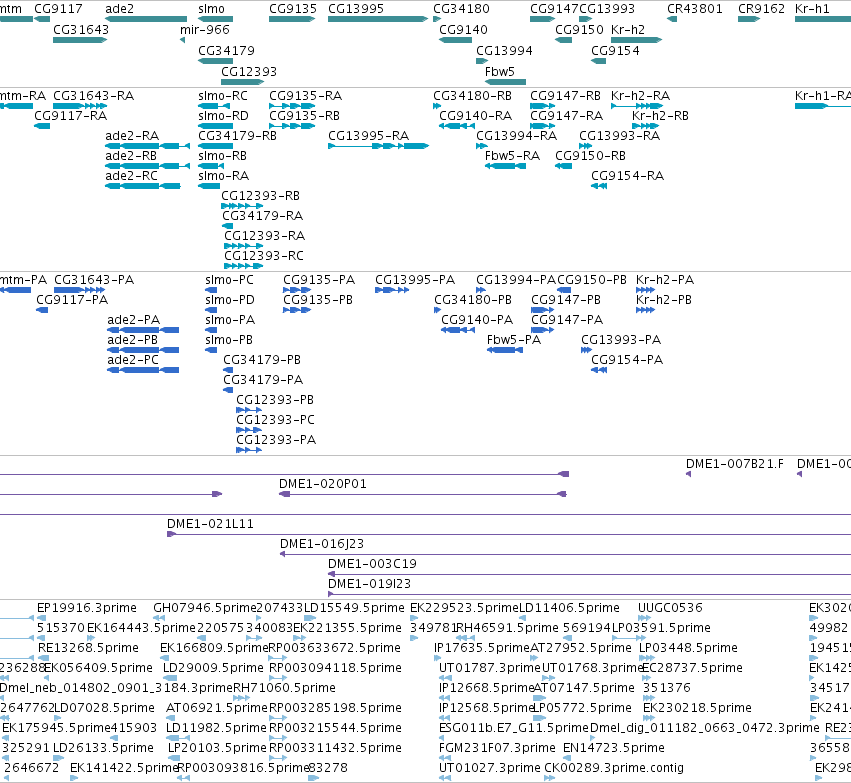Viewport: 851px width, 783px height.
Task: Select the CR9162 gene feature
Action: (749, 19)
